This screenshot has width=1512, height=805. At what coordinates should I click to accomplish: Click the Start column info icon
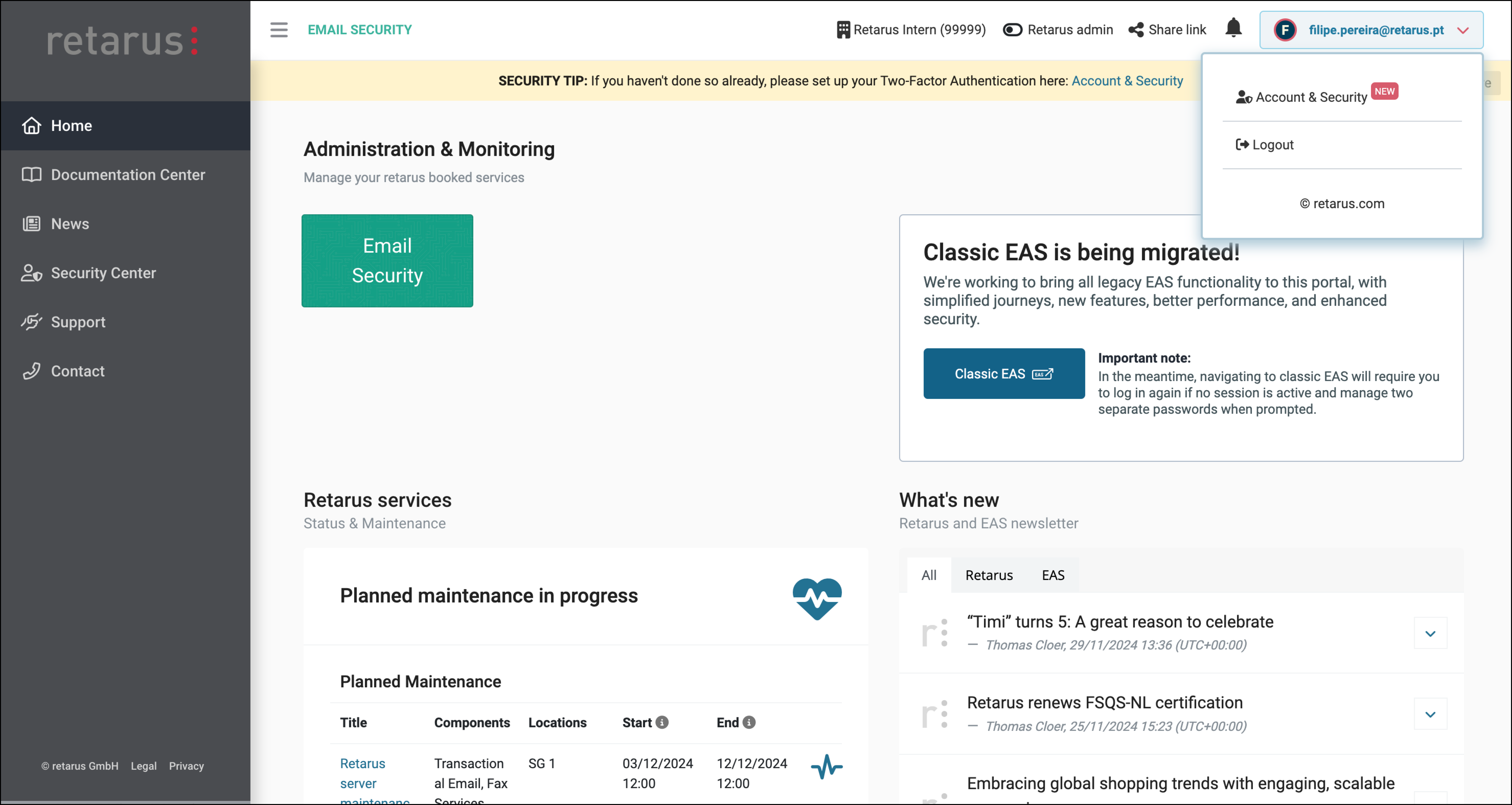[x=662, y=722]
